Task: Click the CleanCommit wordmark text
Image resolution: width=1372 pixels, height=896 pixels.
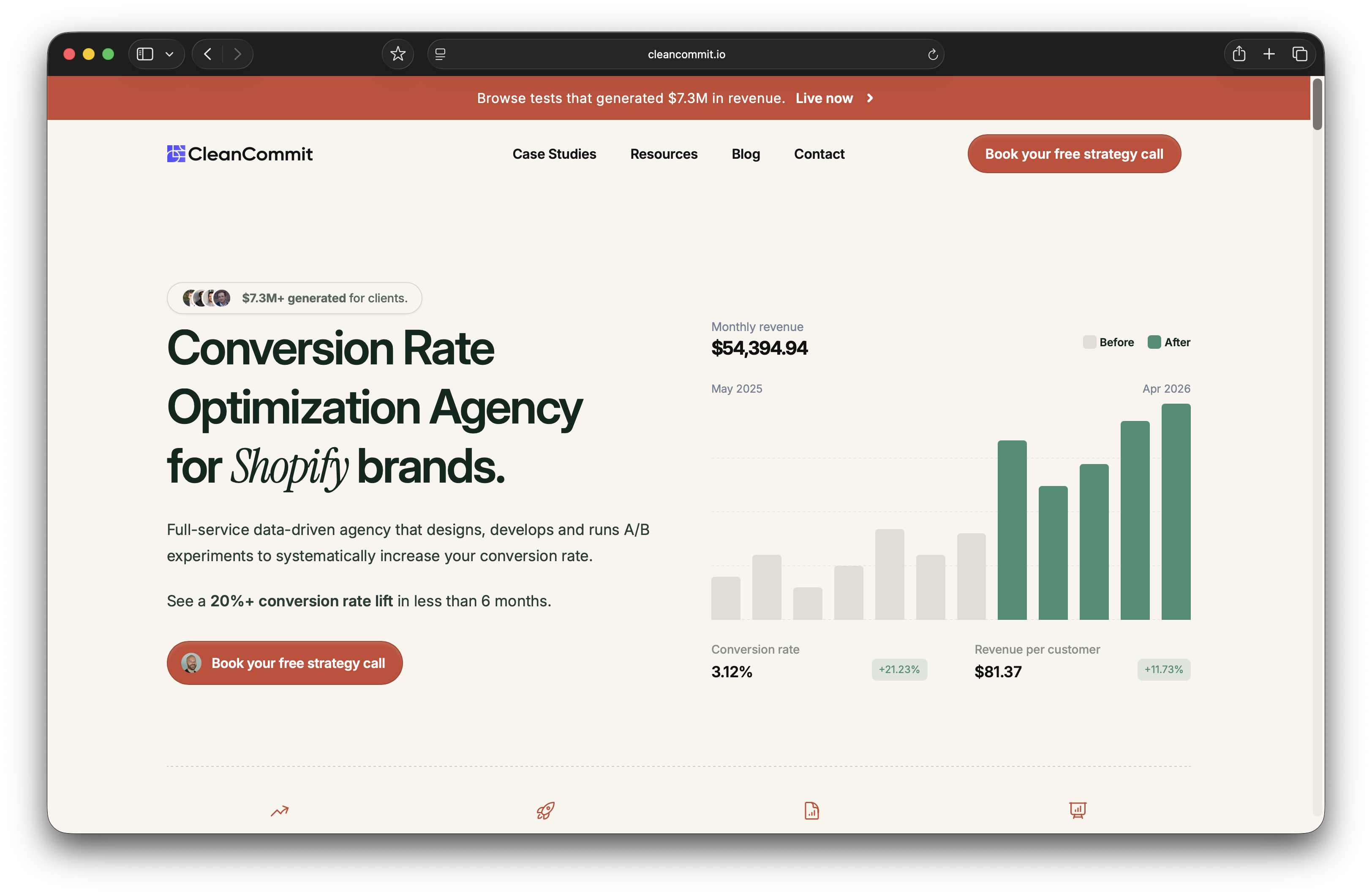Action: pos(250,154)
